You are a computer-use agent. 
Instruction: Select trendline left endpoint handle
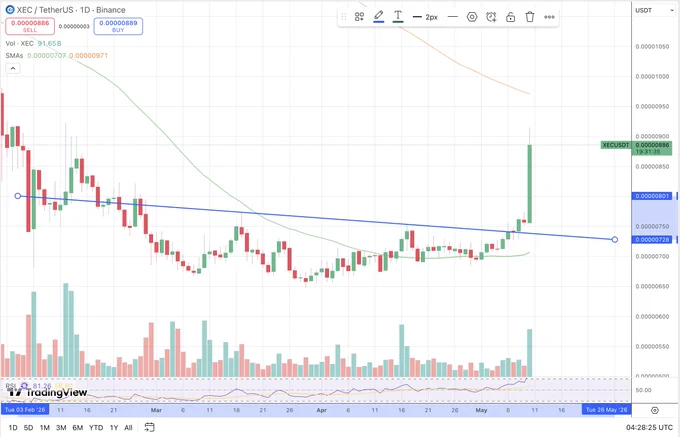point(18,196)
